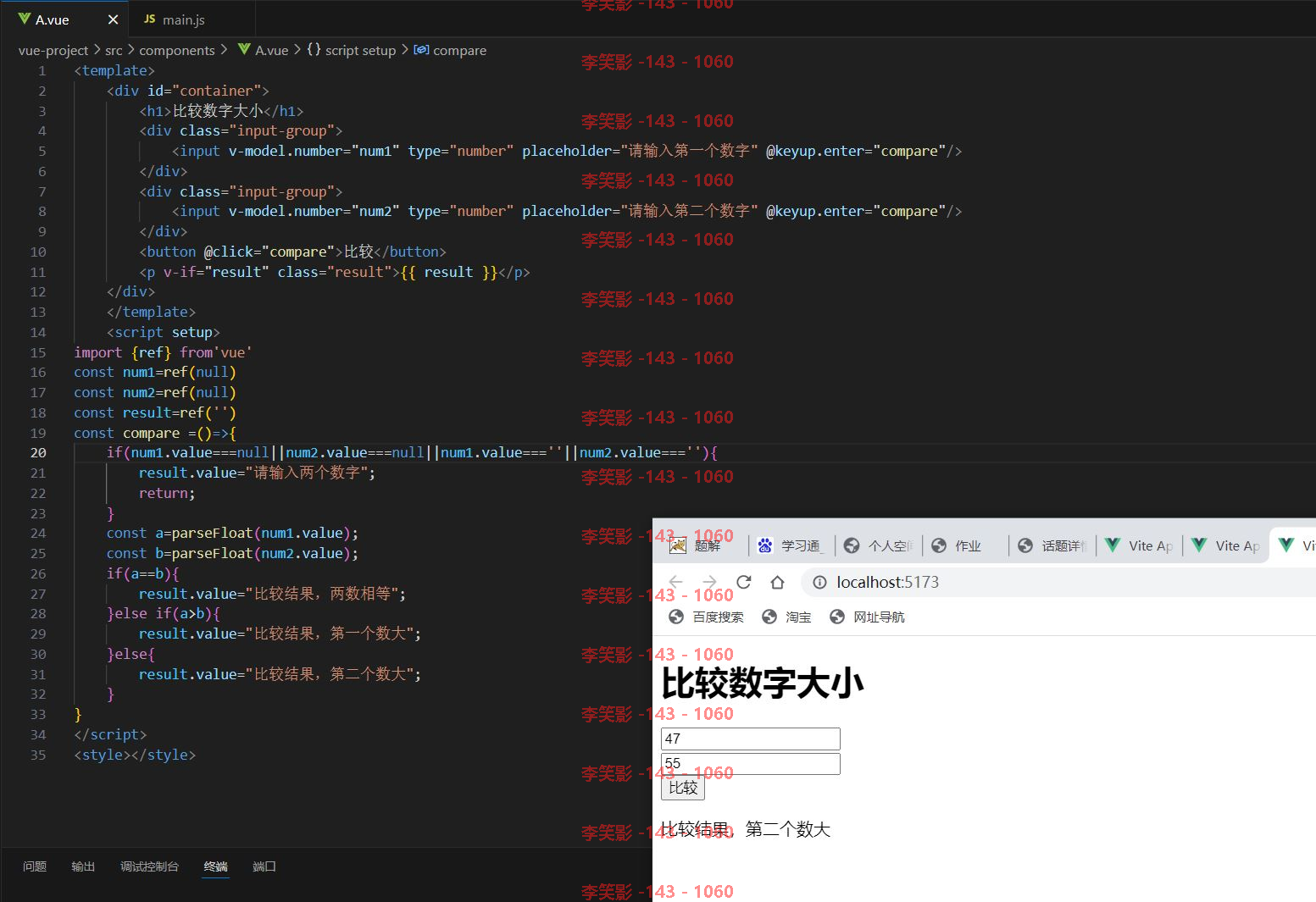
Task: Click the browser home icon
Action: coord(777,582)
